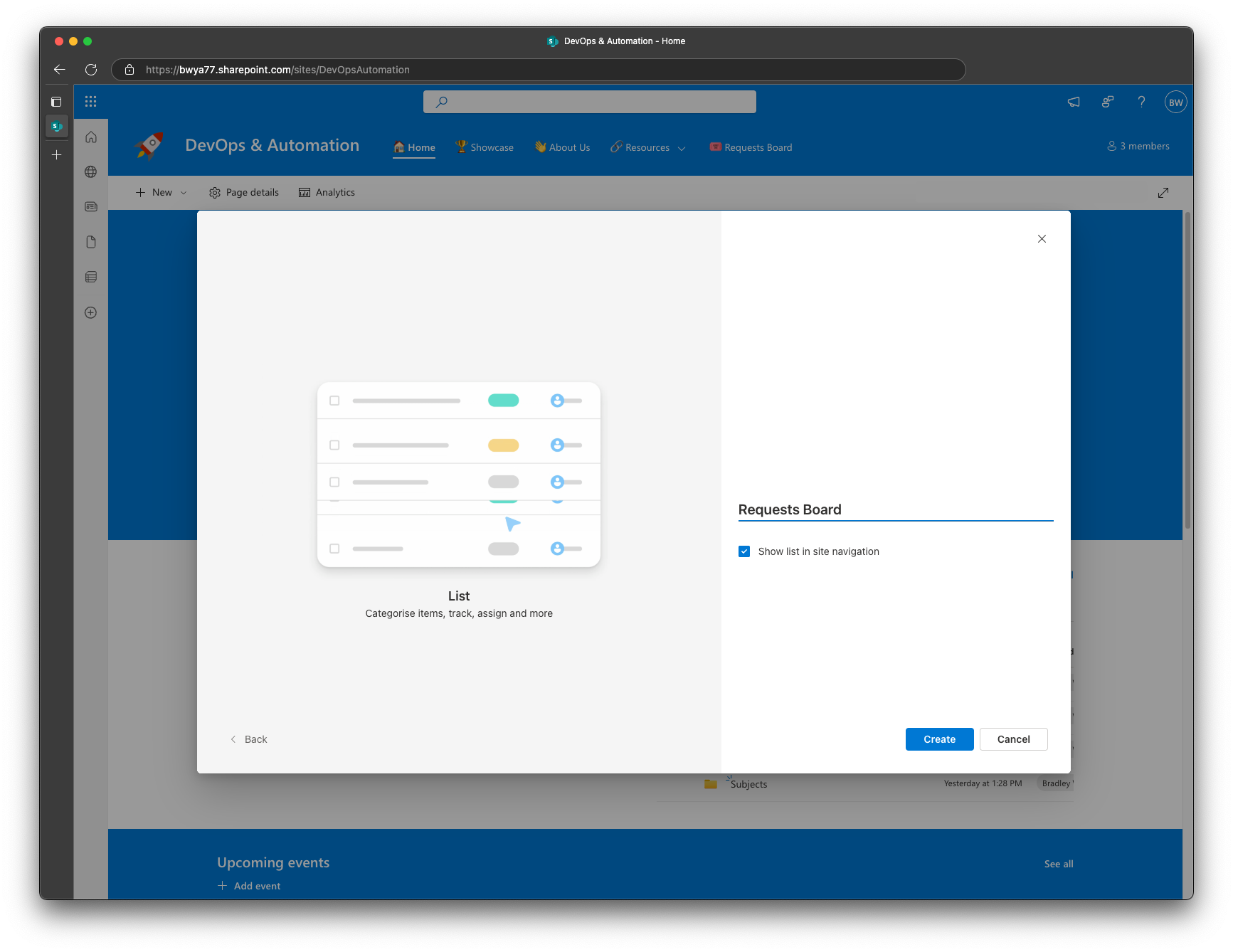Click the Create button

pyautogui.click(x=939, y=739)
